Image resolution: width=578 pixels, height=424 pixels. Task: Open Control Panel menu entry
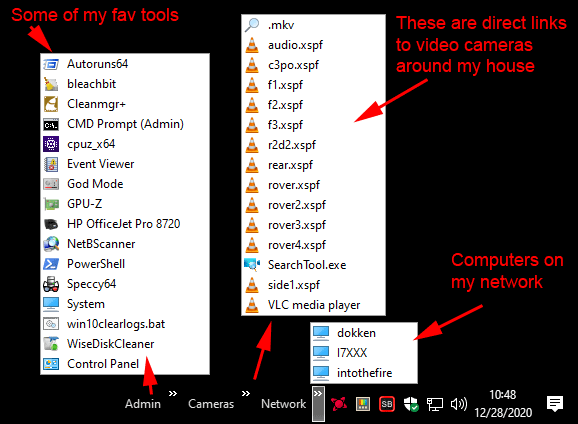click(125, 364)
